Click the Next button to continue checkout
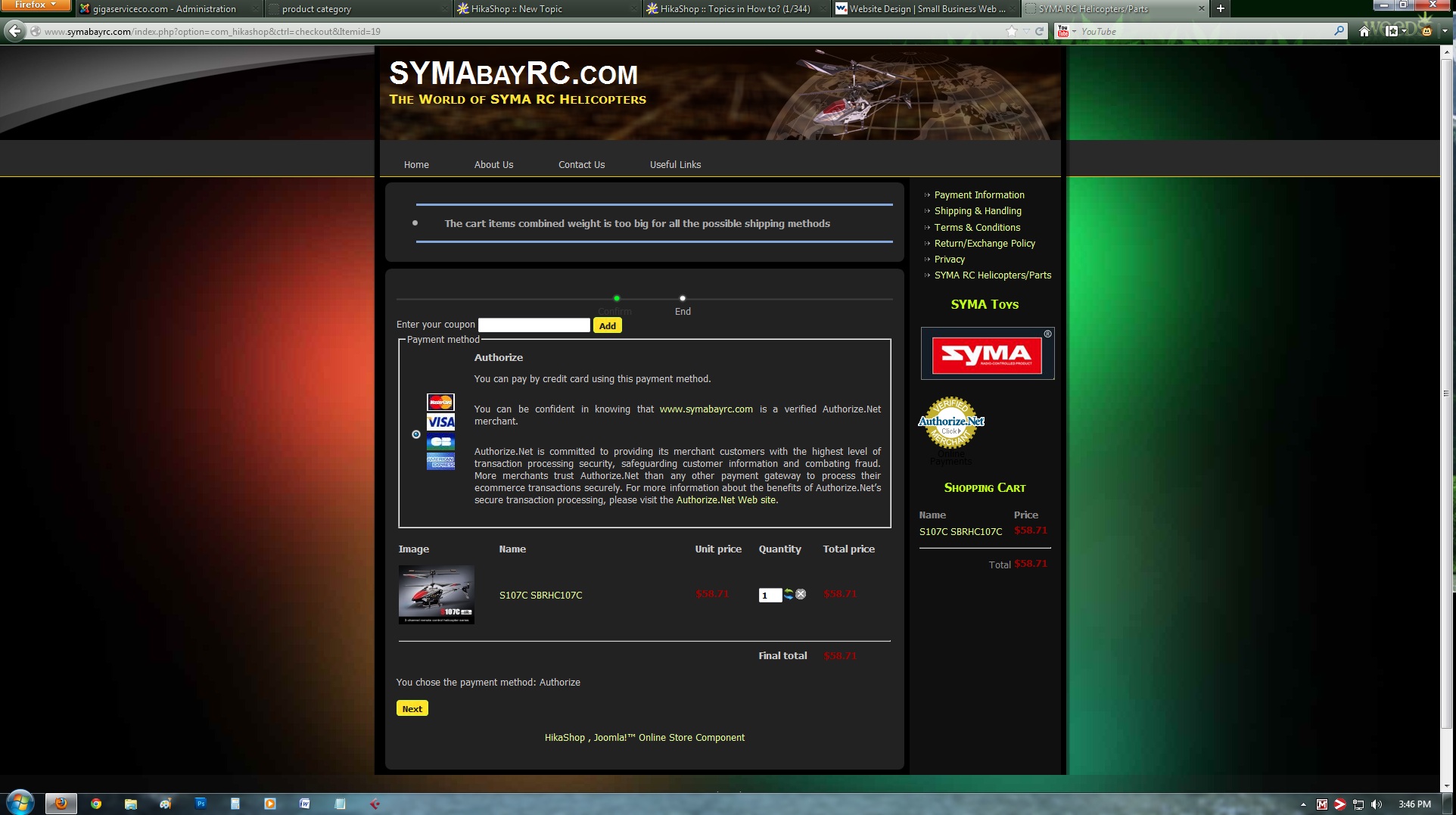Viewport: 1456px width, 815px height. (412, 708)
